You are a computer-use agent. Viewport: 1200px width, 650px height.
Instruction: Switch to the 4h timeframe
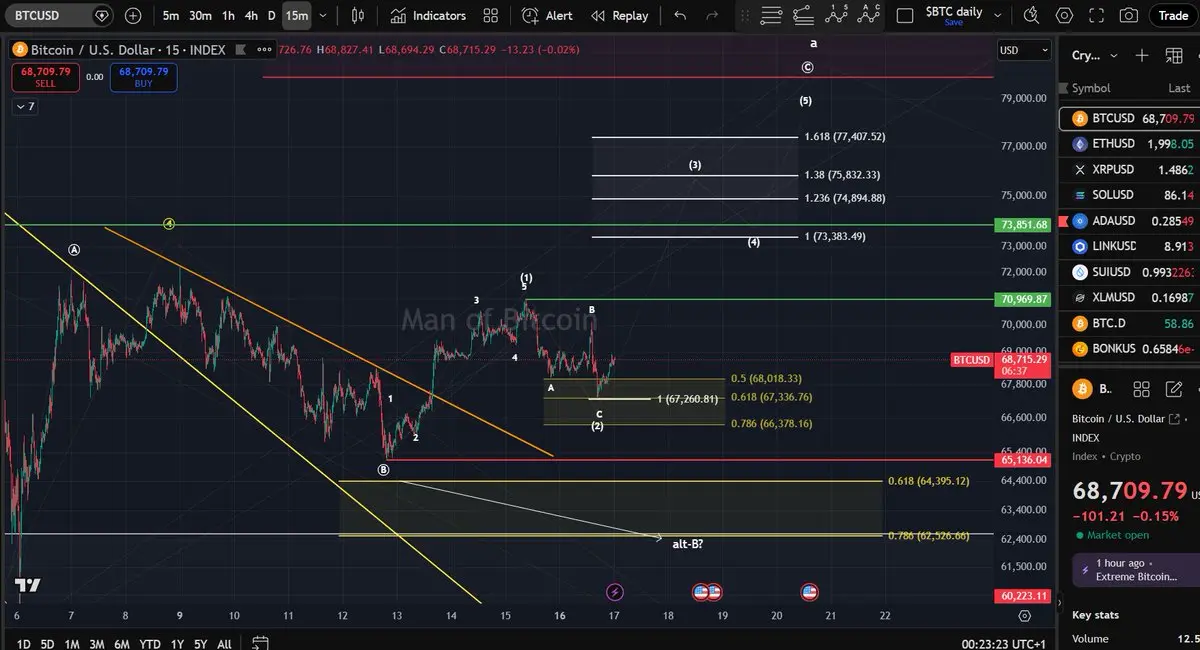[x=251, y=16]
